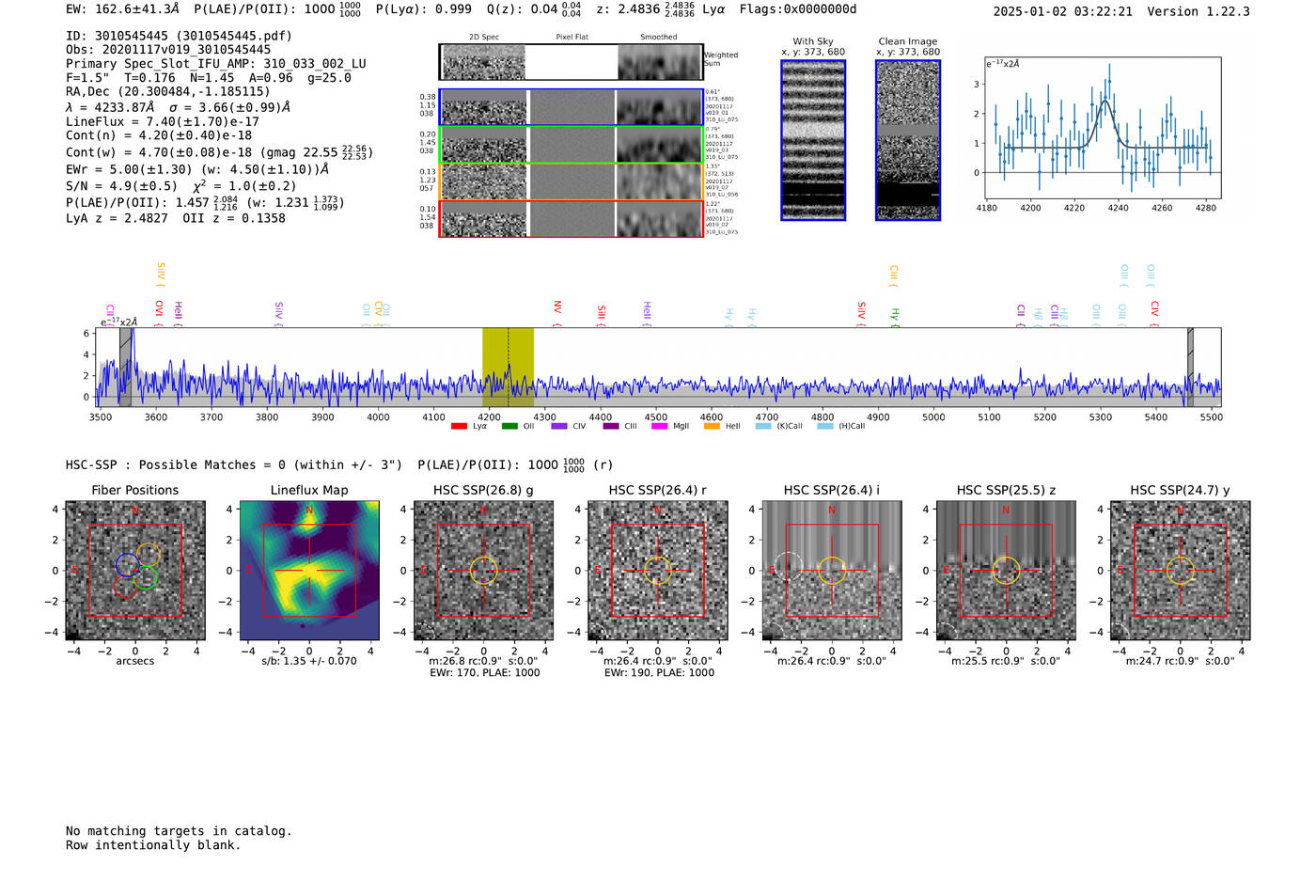
Task: Open the Fiber Positions image panel
Action: [x=135, y=571]
